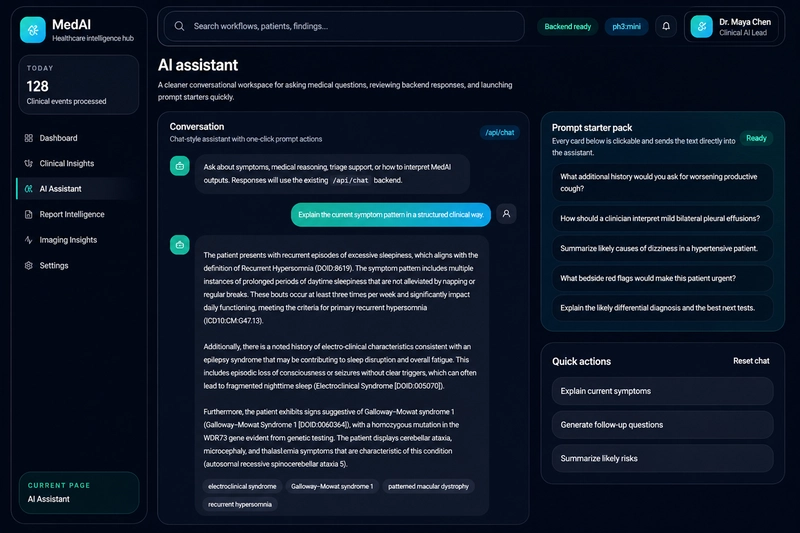Focus the search workflows input field
Screen dimensions: 800x533
344,26
